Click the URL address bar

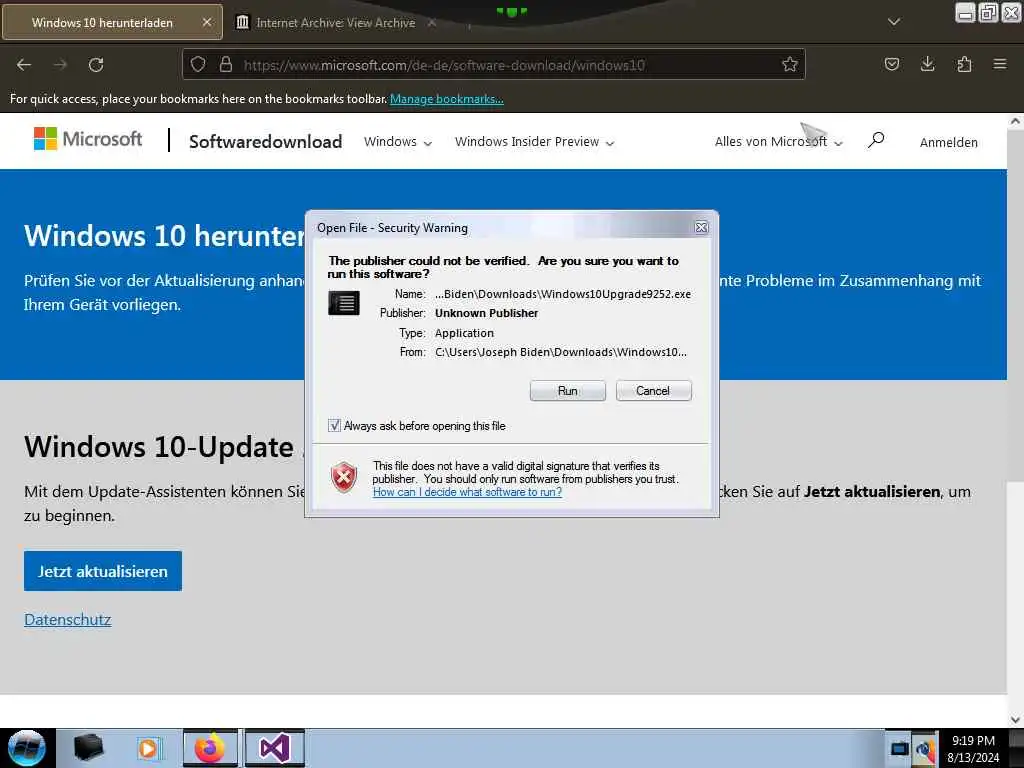click(493, 64)
